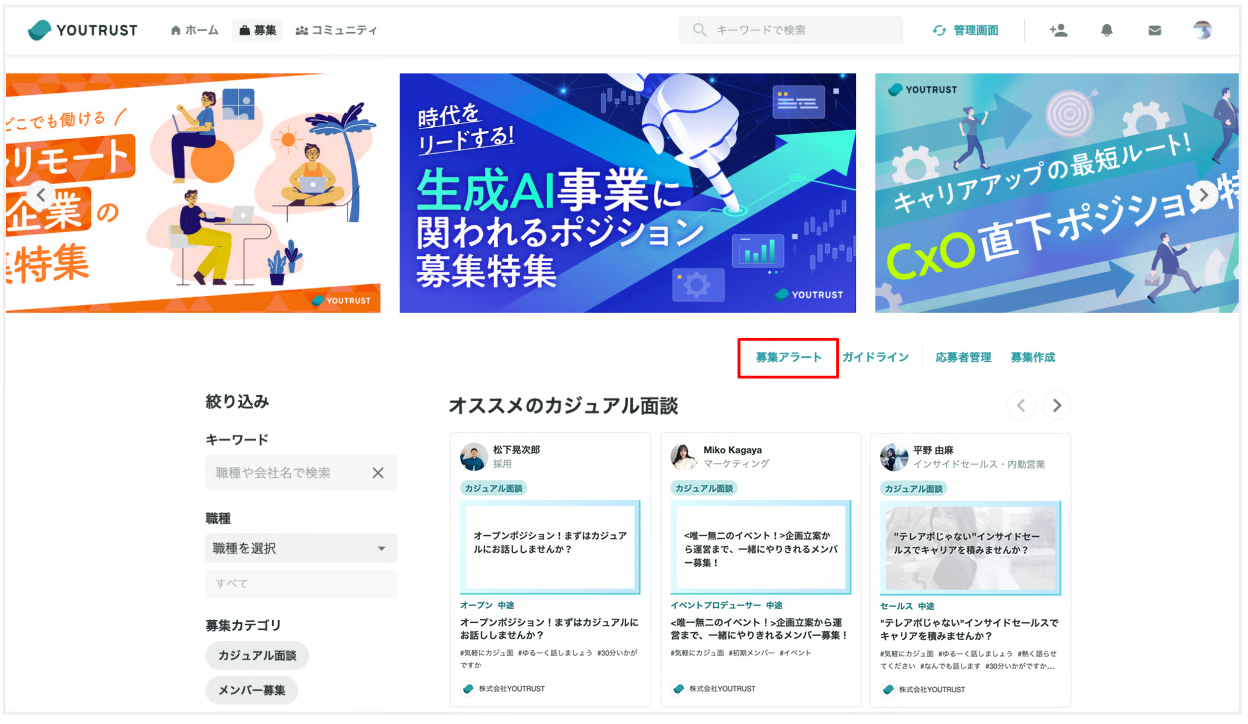Viewport: 1248px width, 724px height.
Task: Open the CxO直下ポジション banner
Action: point(1057,193)
